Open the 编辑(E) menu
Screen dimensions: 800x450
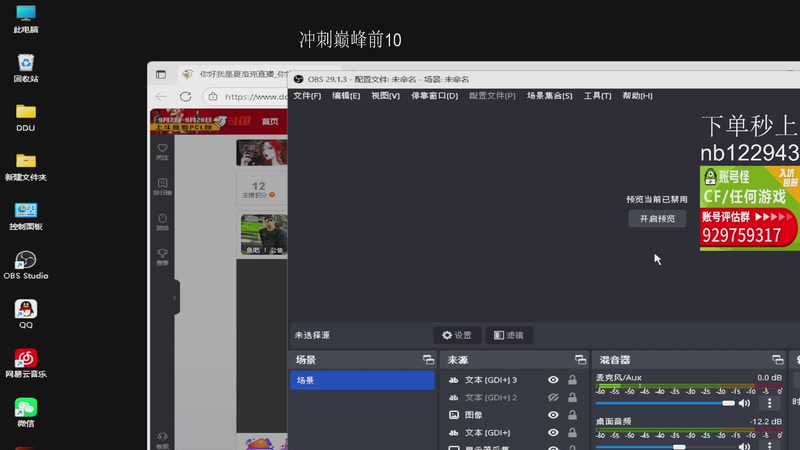[346, 96]
